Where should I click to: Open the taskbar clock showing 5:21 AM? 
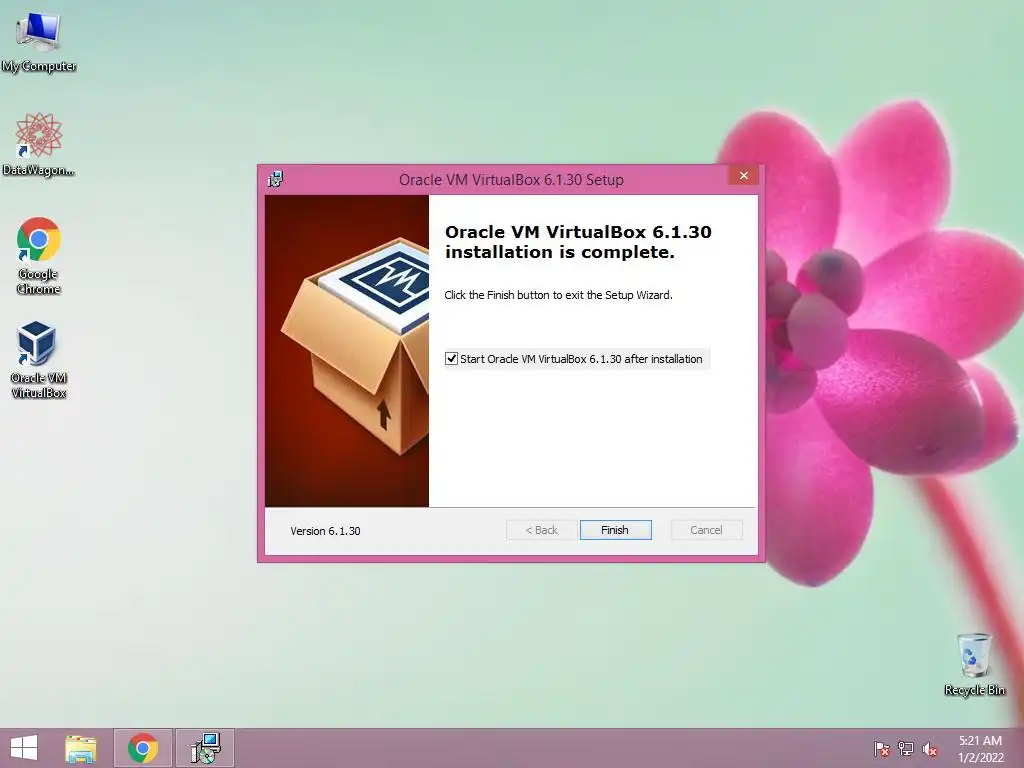[x=980, y=749]
